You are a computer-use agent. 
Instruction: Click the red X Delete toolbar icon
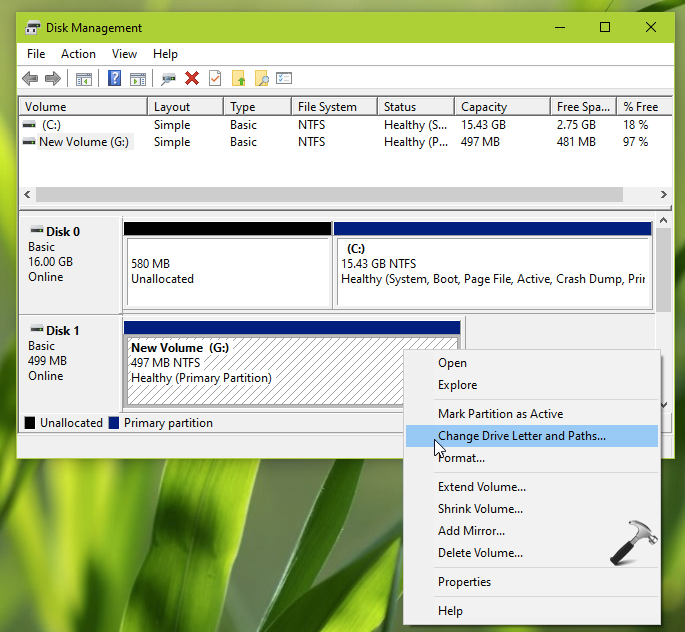coord(192,79)
